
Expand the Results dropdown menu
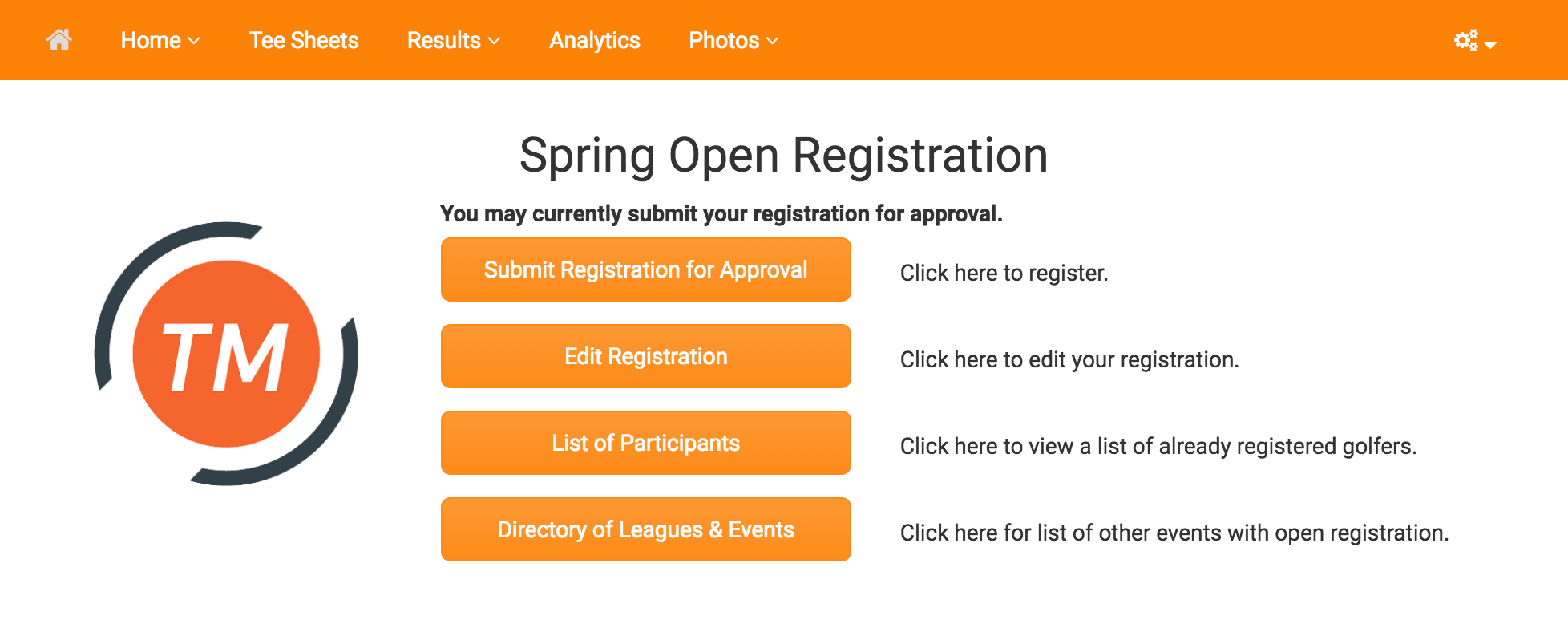pos(454,40)
